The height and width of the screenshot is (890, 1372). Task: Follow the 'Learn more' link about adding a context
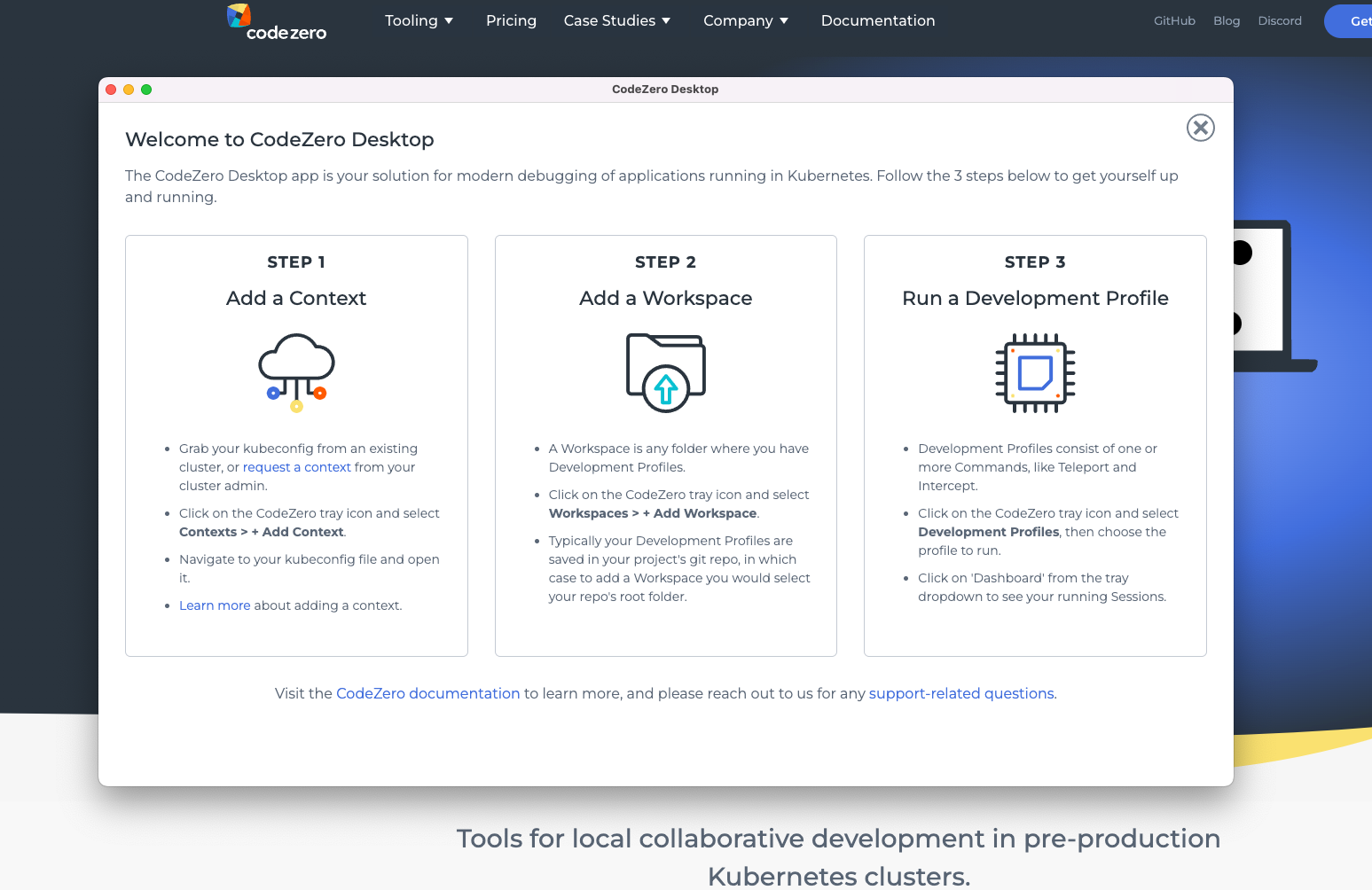(215, 605)
